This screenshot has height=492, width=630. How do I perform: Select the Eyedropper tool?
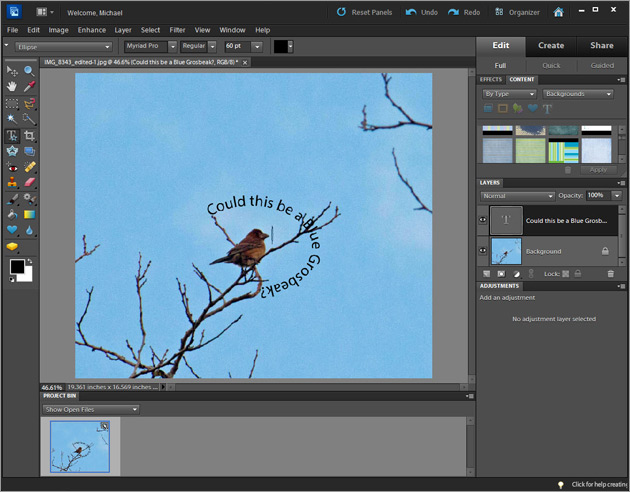(x=29, y=86)
